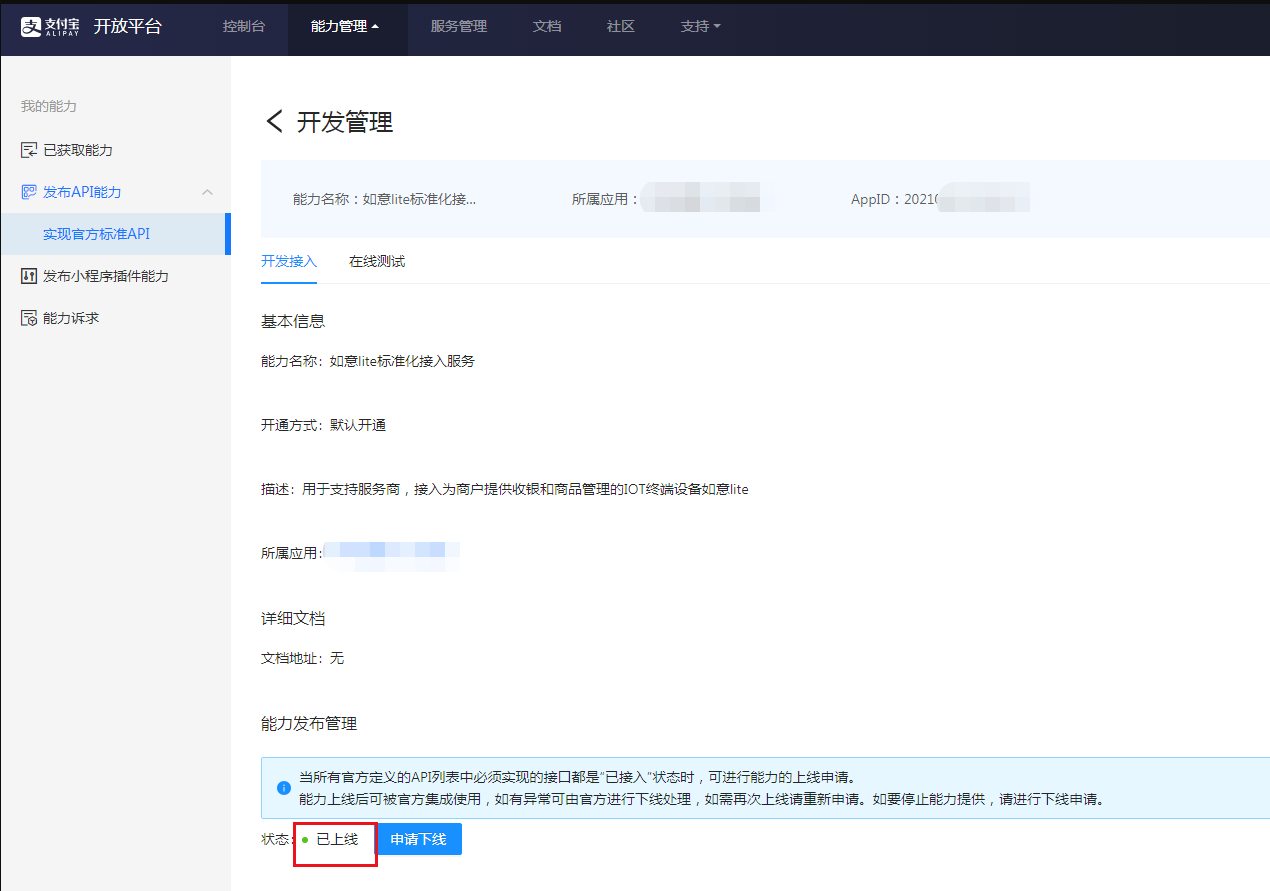Open 文档 in the top navigation
Viewport: 1270px width, 891px height.
tap(547, 27)
